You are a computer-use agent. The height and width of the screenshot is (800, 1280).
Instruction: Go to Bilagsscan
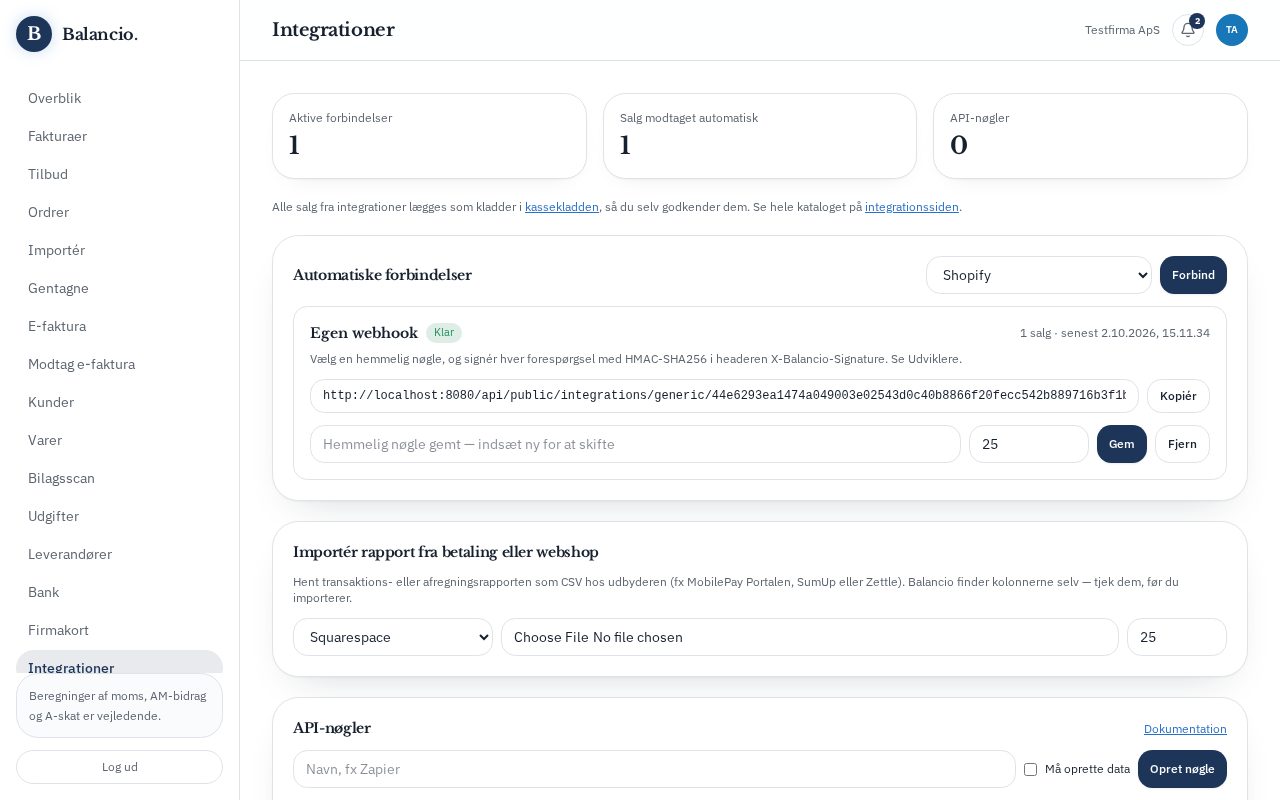(x=119, y=478)
